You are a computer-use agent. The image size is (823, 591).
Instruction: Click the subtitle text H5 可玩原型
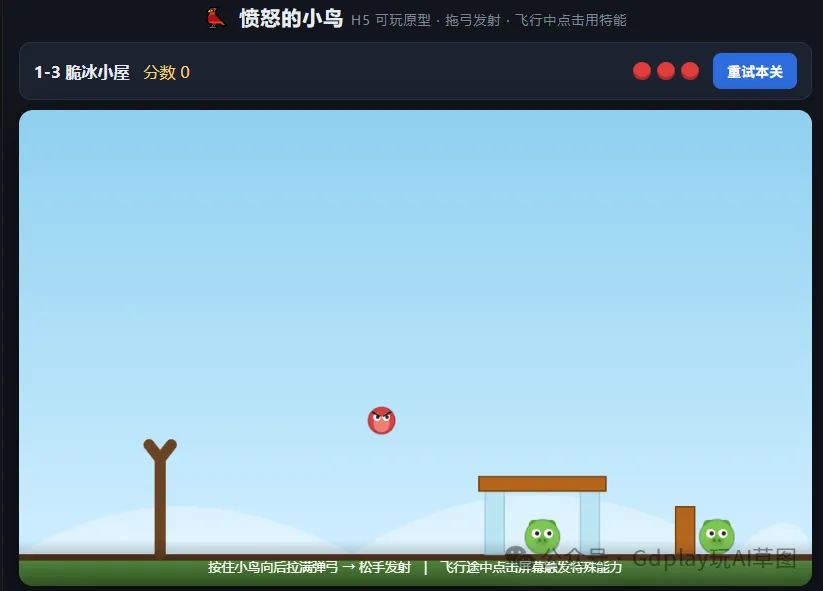tap(391, 20)
